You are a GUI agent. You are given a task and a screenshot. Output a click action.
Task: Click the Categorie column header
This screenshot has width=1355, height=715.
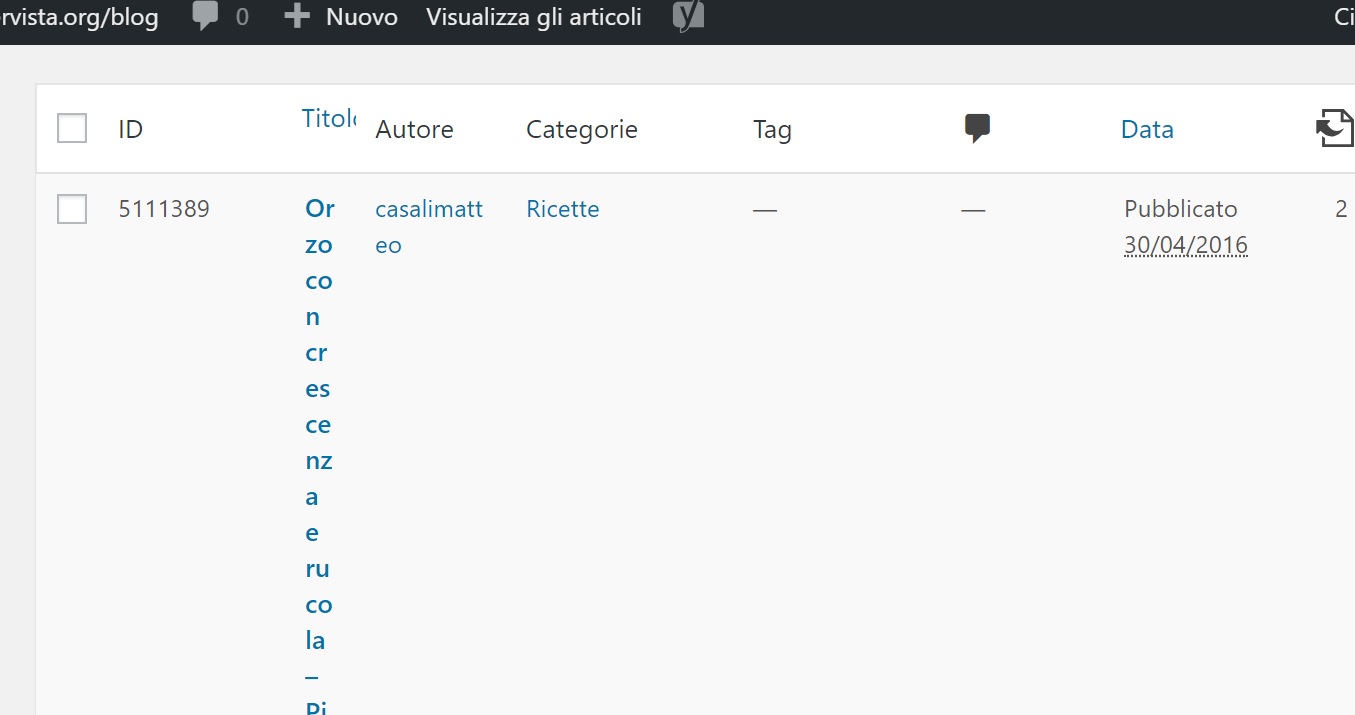coord(581,129)
